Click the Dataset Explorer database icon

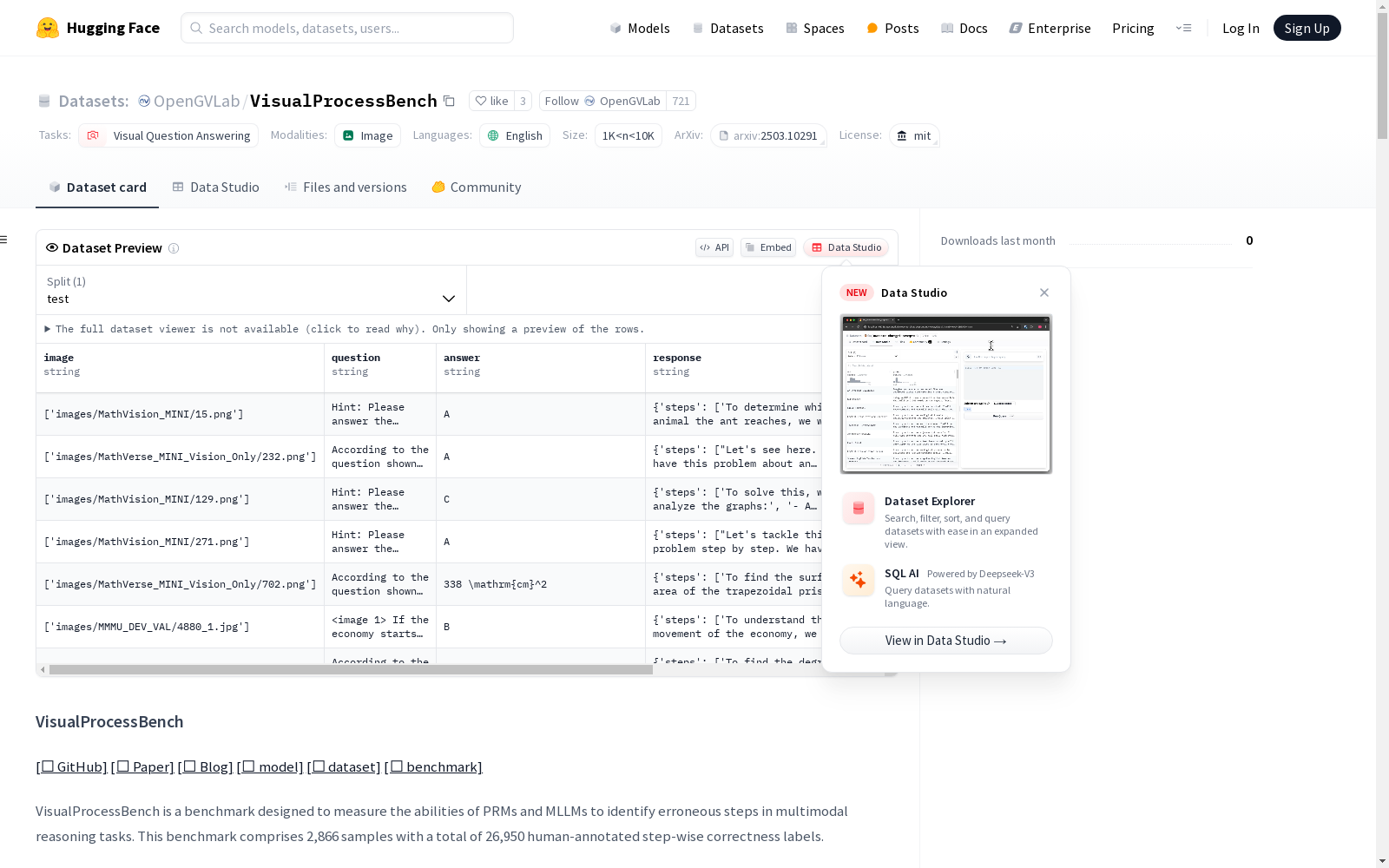pyautogui.click(x=859, y=509)
